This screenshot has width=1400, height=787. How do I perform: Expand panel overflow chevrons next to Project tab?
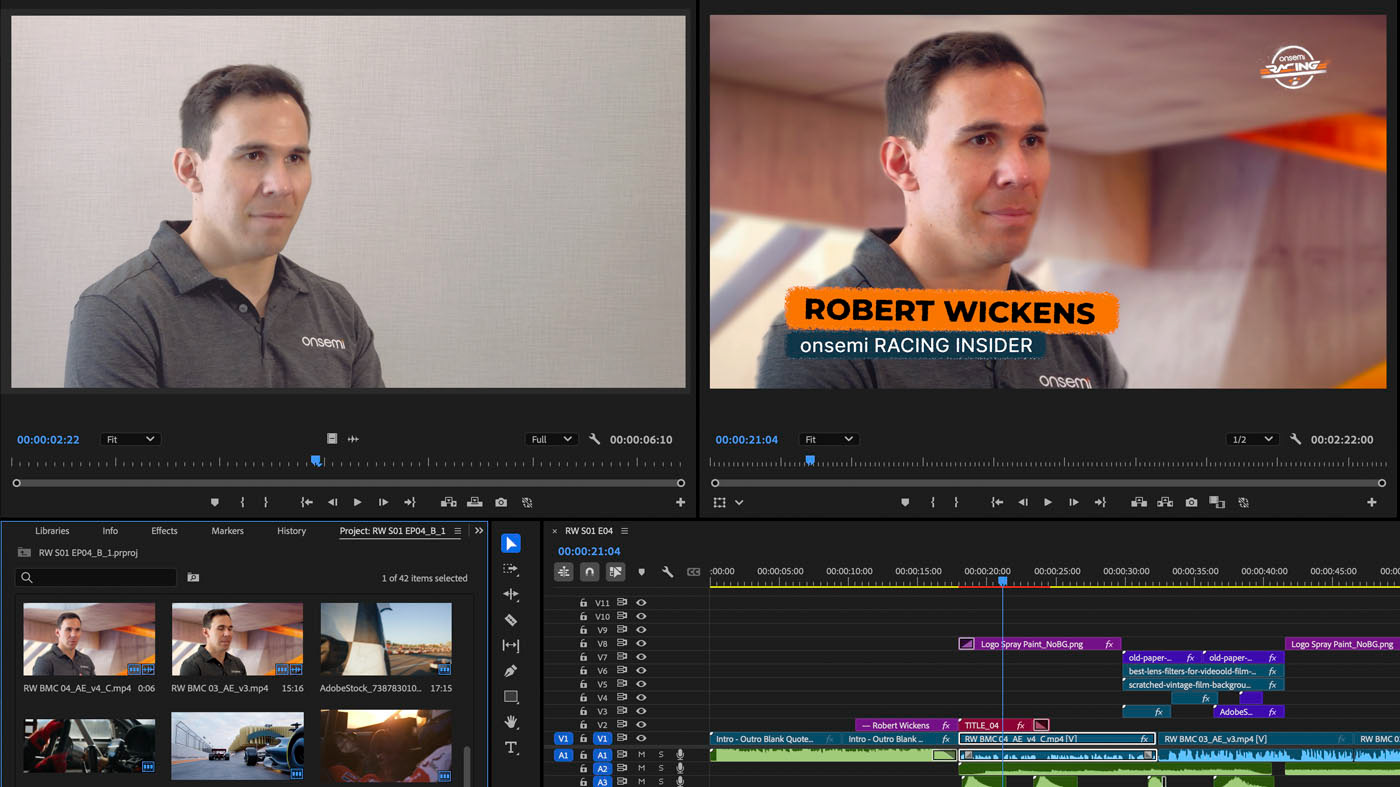click(479, 531)
